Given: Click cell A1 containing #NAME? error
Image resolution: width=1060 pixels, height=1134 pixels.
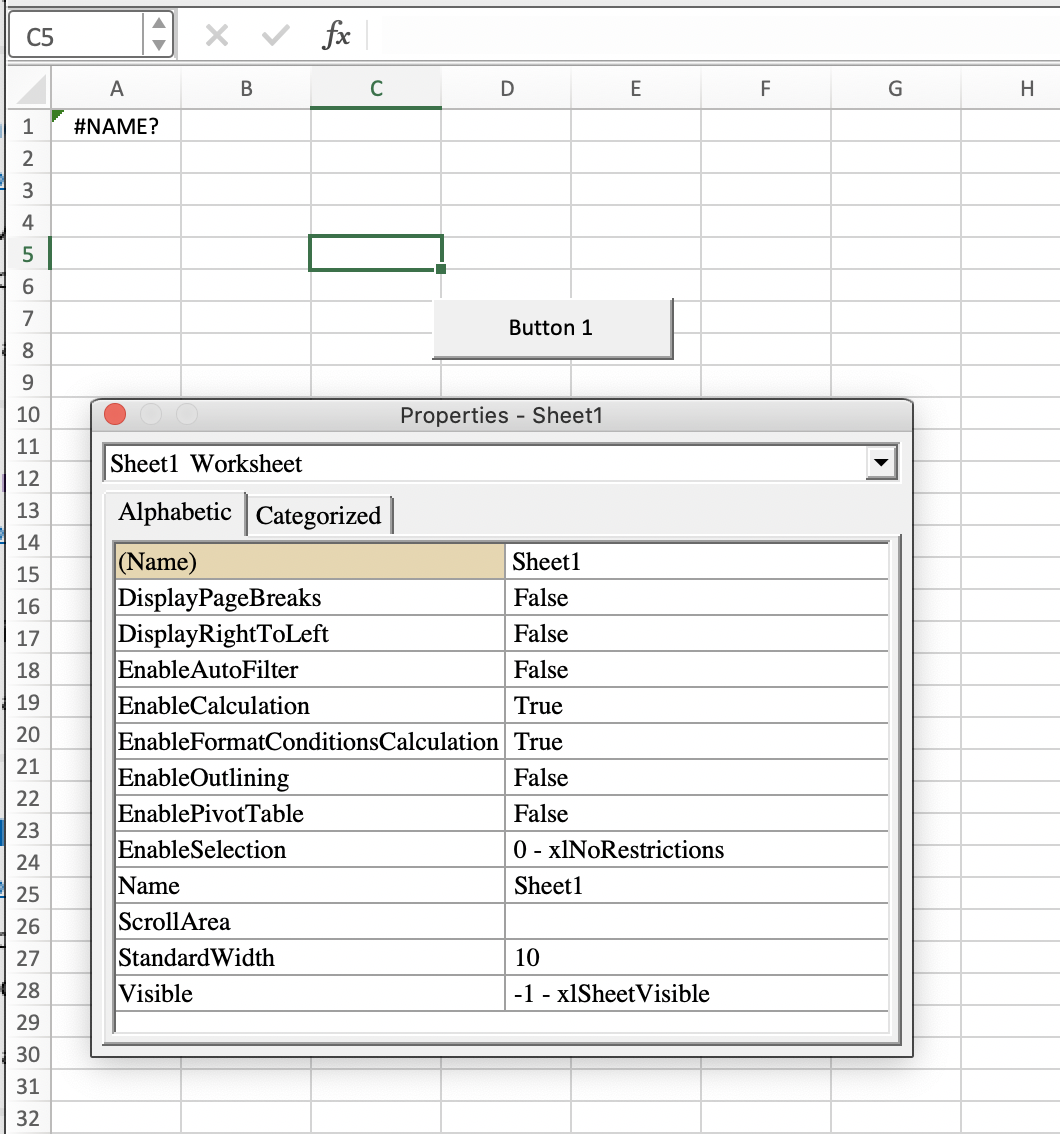Looking at the screenshot, I should (116, 127).
